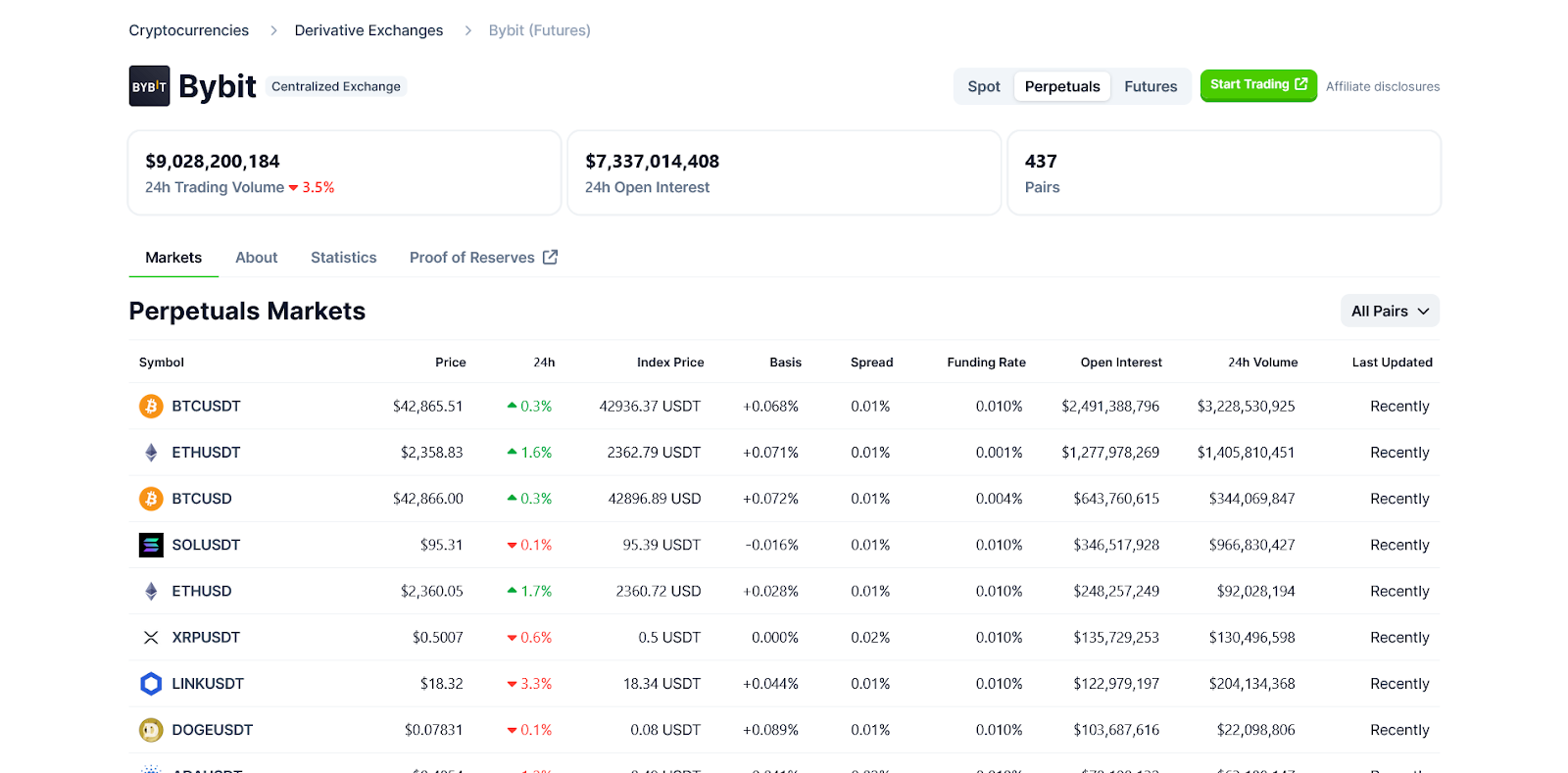The width and height of the screenshot is (1568, 773).
Task: Click the $9,028,200,184 trading volume value
Action: 213,162
